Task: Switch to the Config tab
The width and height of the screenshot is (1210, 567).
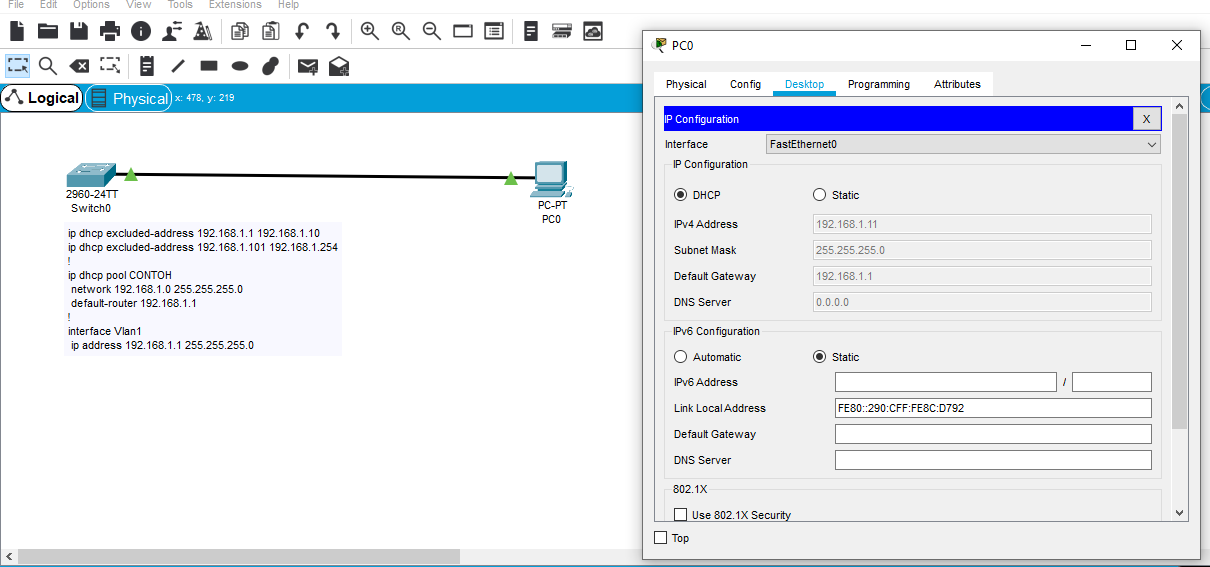Action: pyautogui.click(x=745, y=84)
